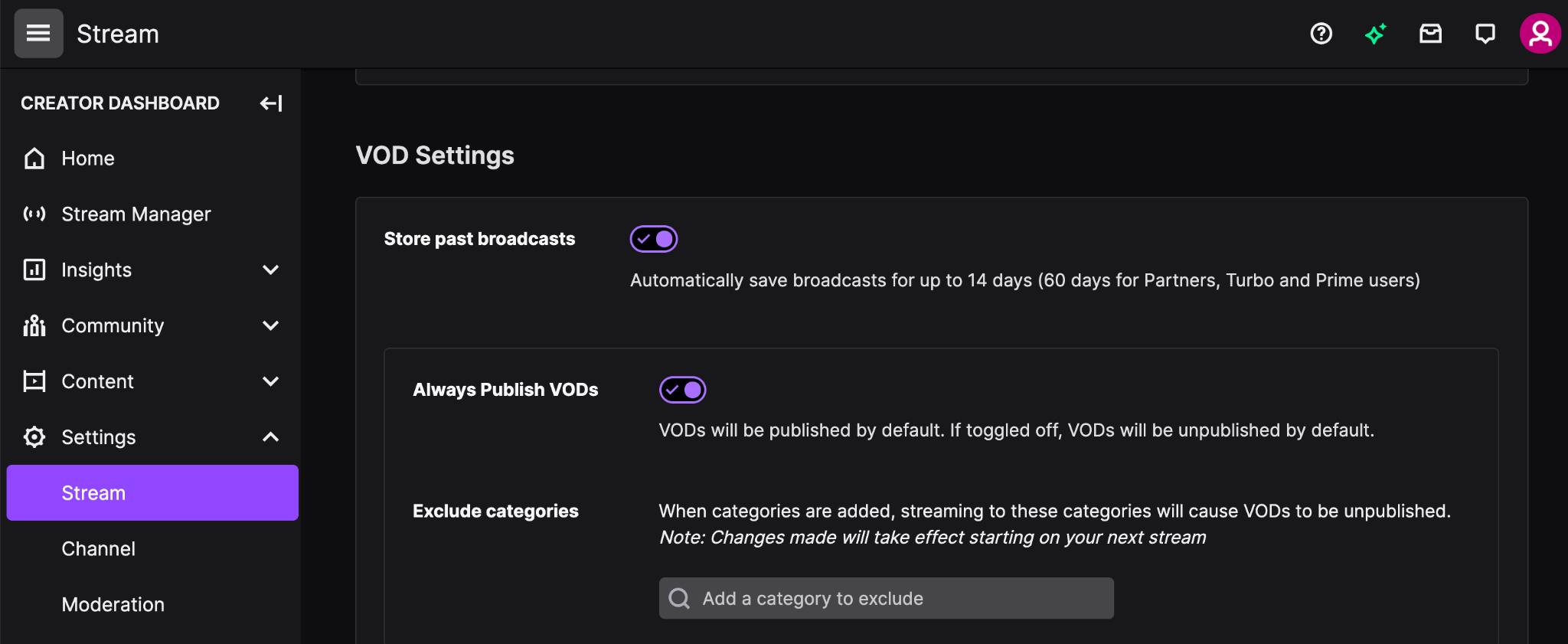
Task: Open the pink user avatar menu
Action: pos(1540,34)
